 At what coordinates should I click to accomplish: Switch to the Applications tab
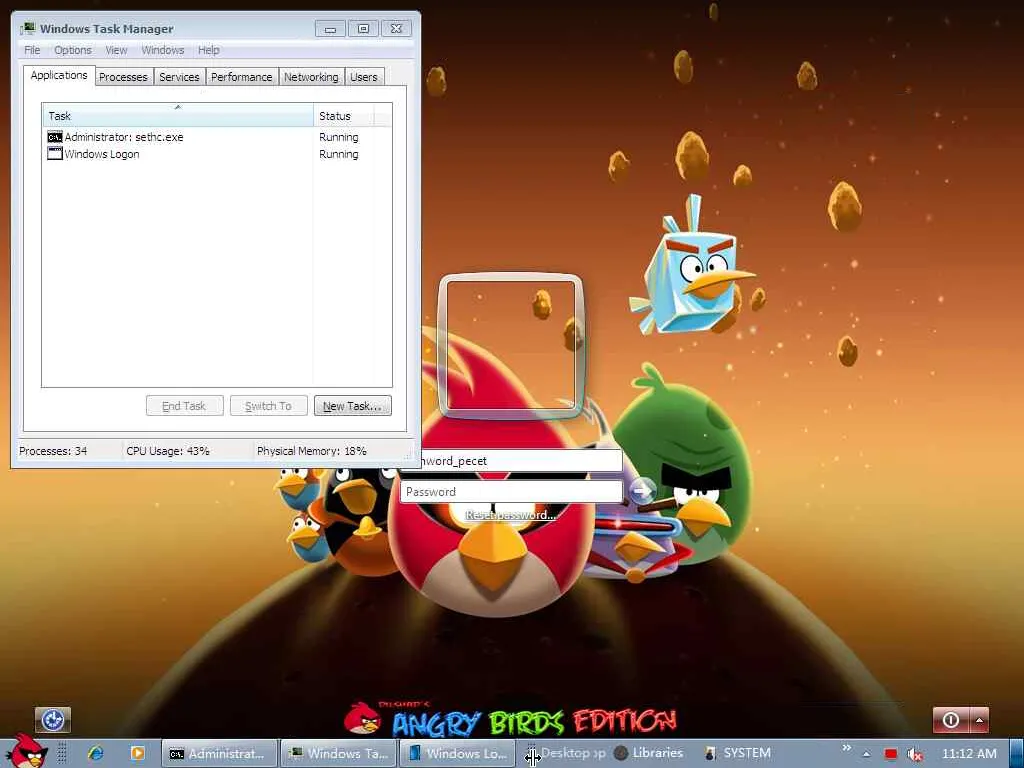[59, 75]
